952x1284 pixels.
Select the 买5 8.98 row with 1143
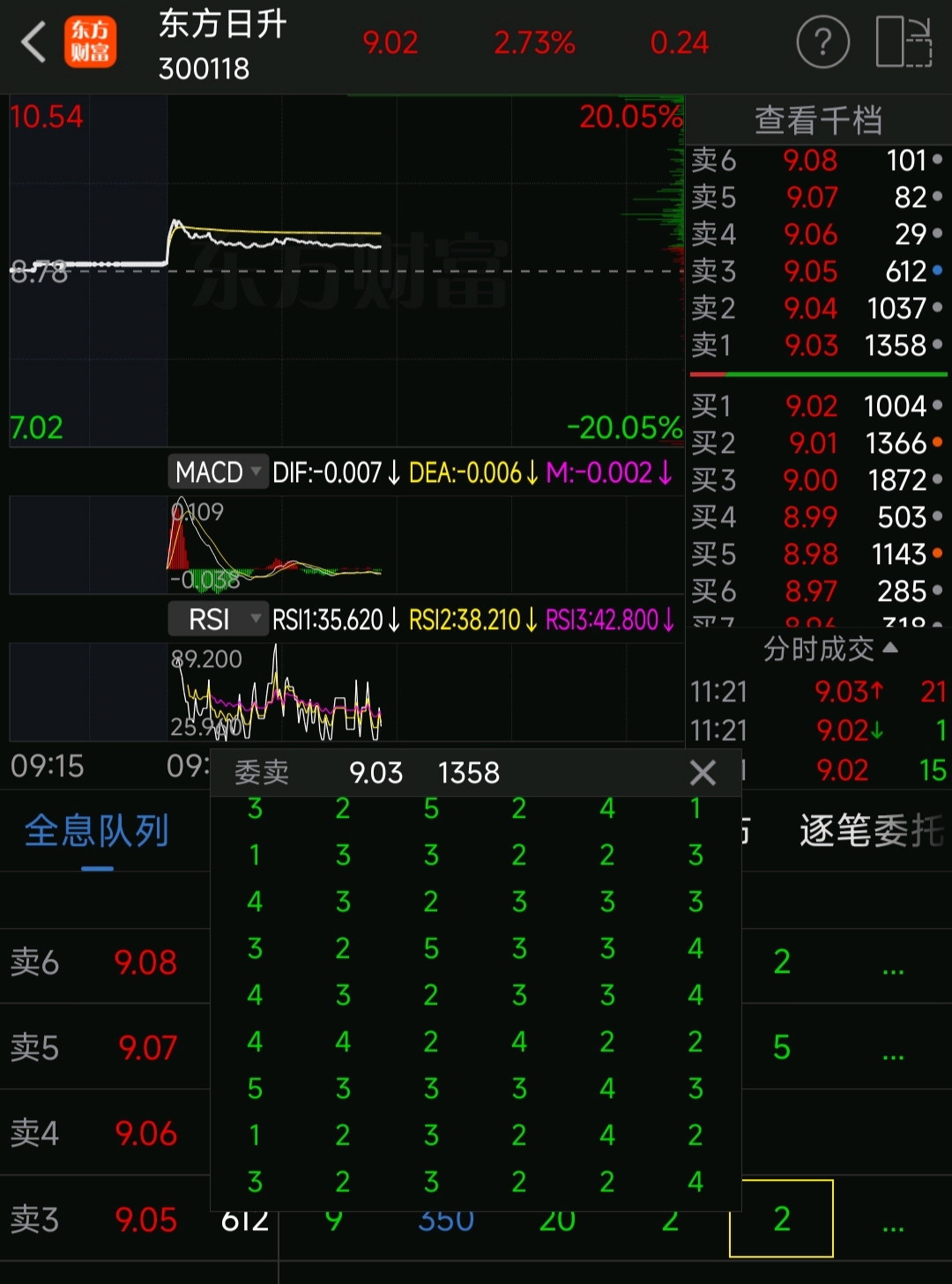818,554
